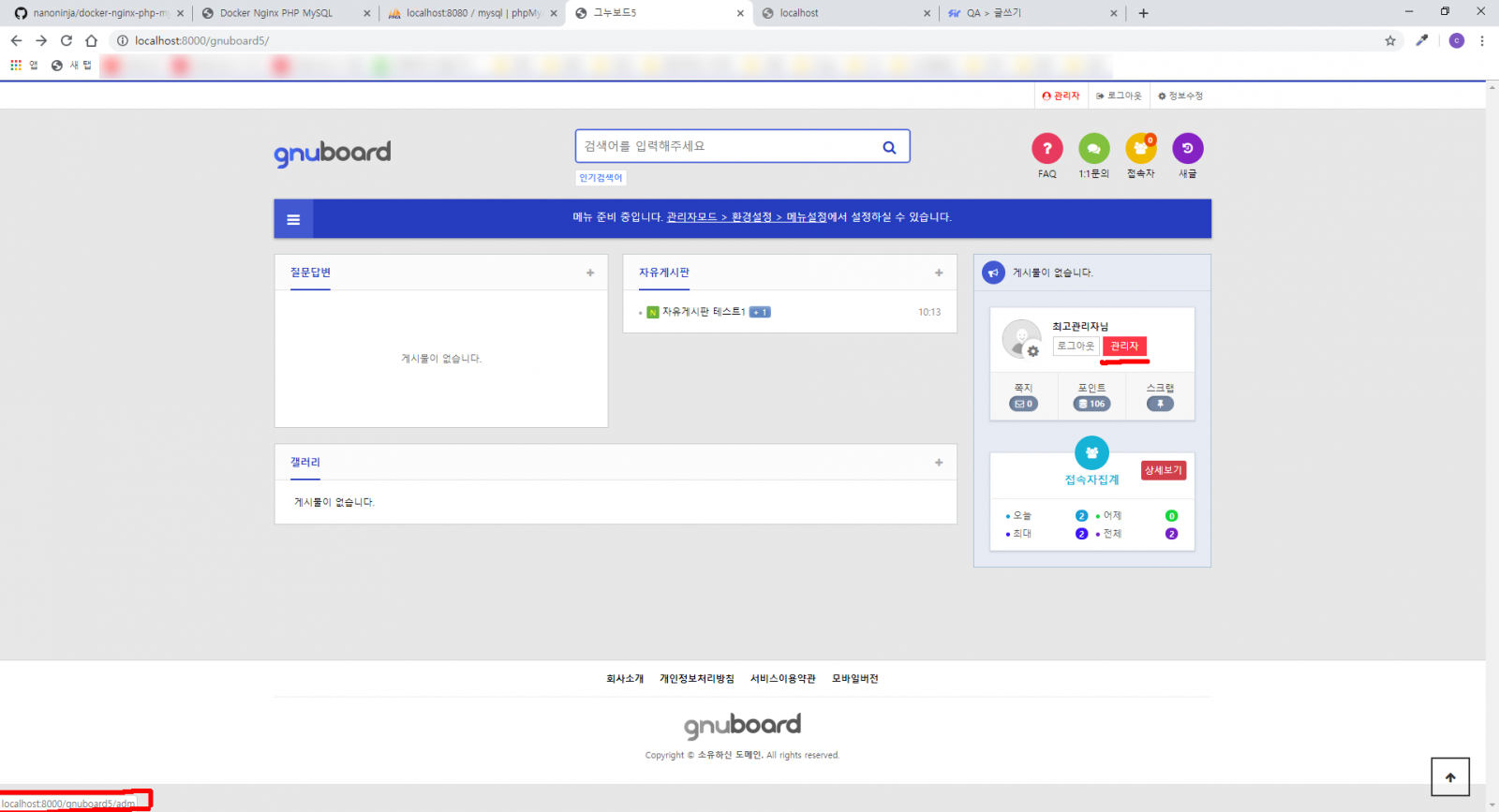Open the 포인트 106 badge
The height and width of the screenshot is (812, 1499).
click(x=1091, y=404)
